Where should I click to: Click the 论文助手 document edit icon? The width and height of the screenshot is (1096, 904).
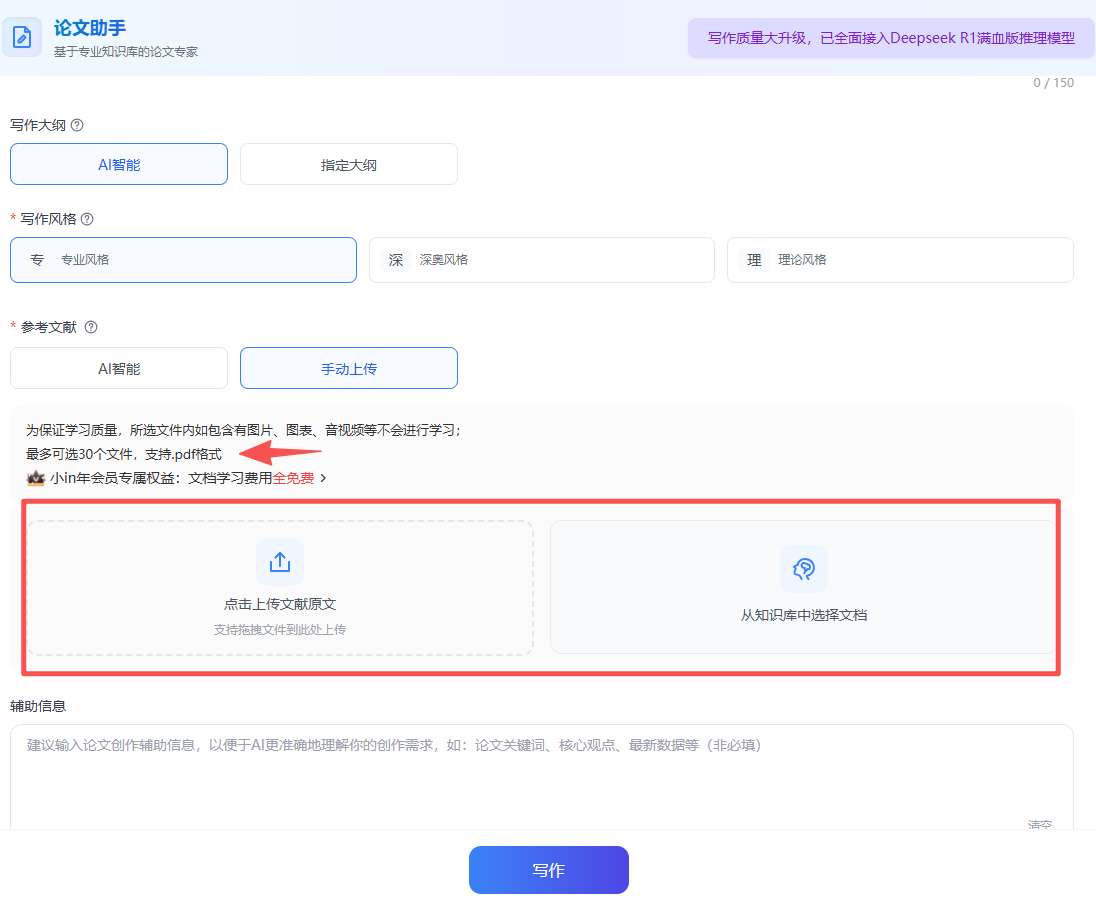[x=21, y=38]
